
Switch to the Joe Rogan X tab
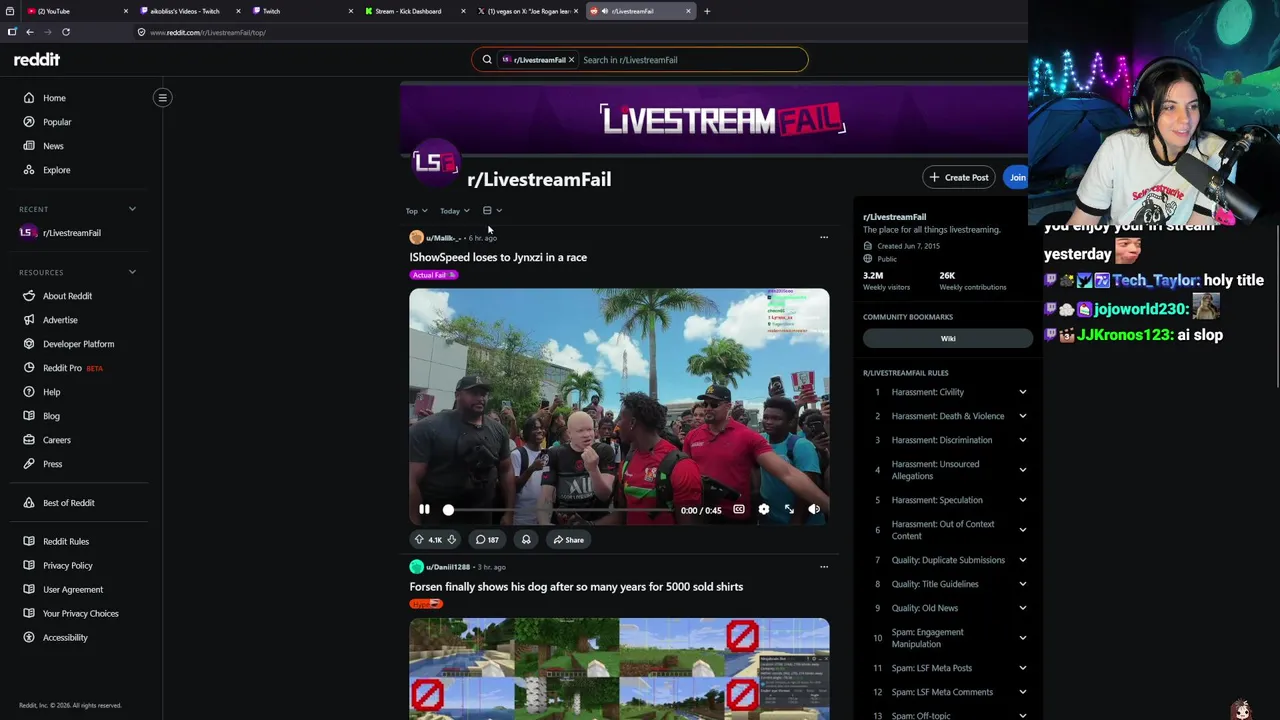tap(524, 11)
